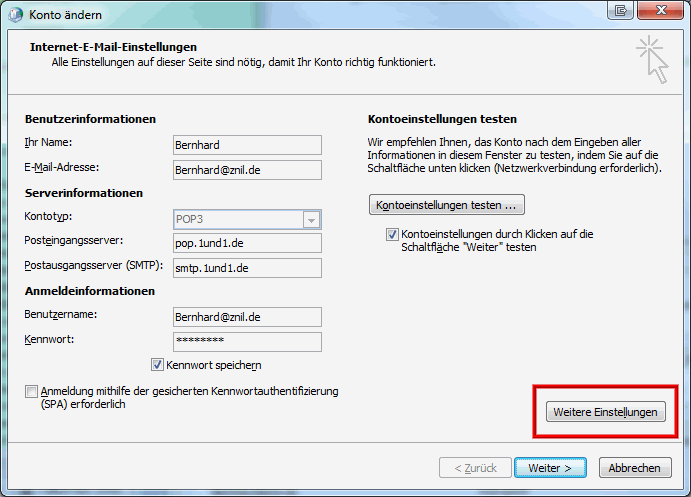Image resolution: width=691 pixels, height=497 pixels.
Task: Go back using the Zurück button
Action: pos(475,467)
